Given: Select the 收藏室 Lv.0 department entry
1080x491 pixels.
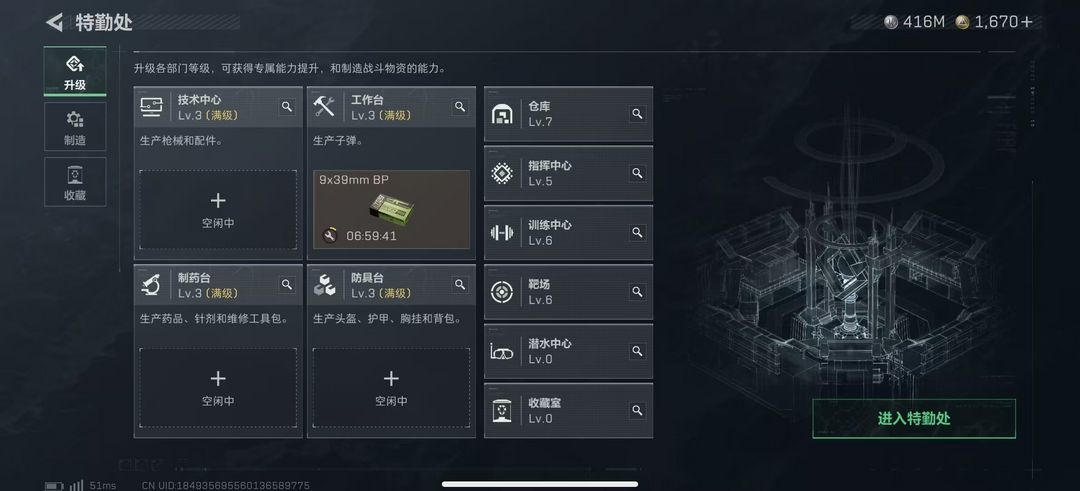Looking at the screenshot, I should pos(568,410).
